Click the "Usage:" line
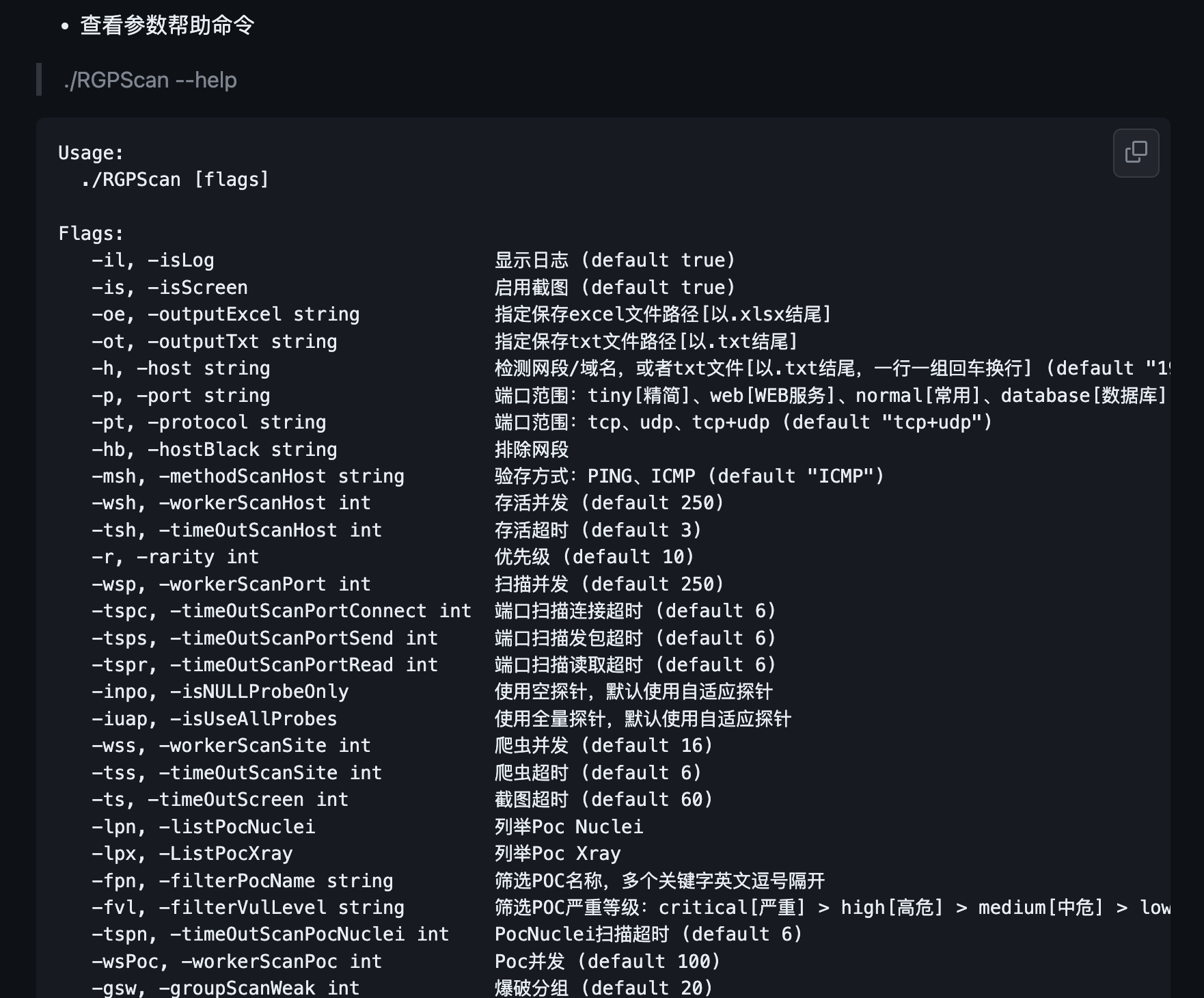Viewport: 1204px width, 998px height. click(91, 152)
